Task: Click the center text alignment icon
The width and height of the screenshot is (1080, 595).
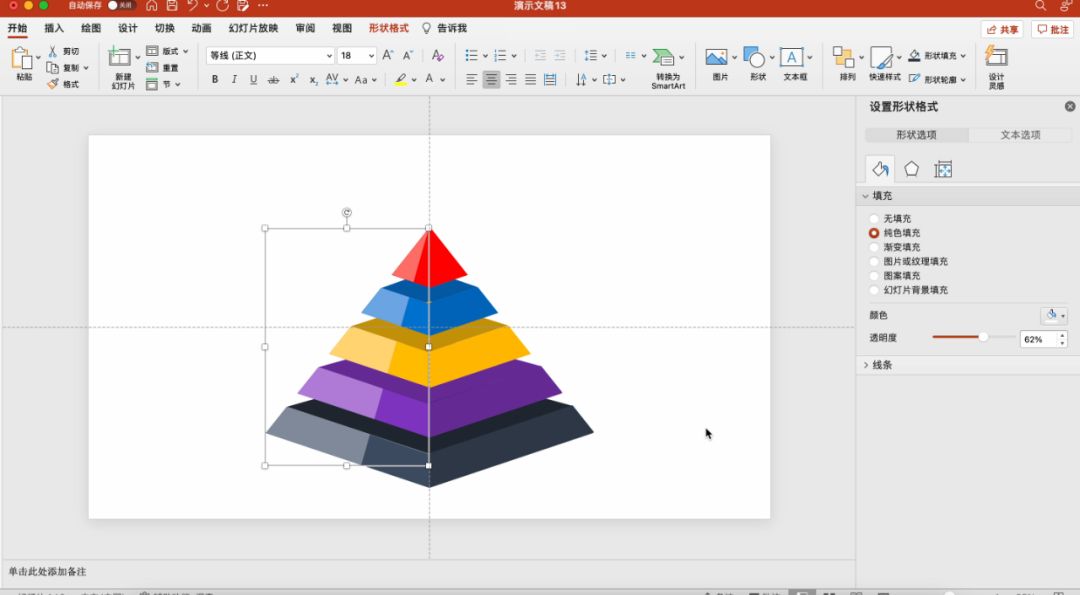Action: pyautogui.click(x=491, y=80)
